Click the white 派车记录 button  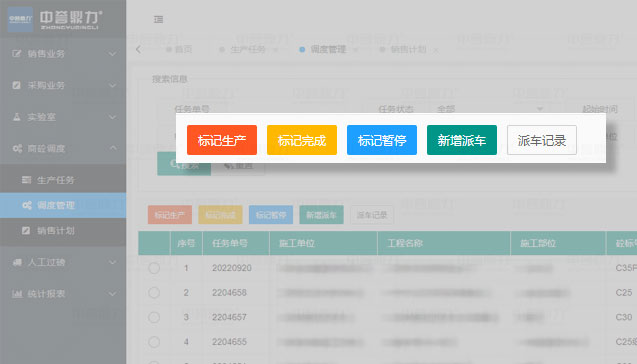542,140
